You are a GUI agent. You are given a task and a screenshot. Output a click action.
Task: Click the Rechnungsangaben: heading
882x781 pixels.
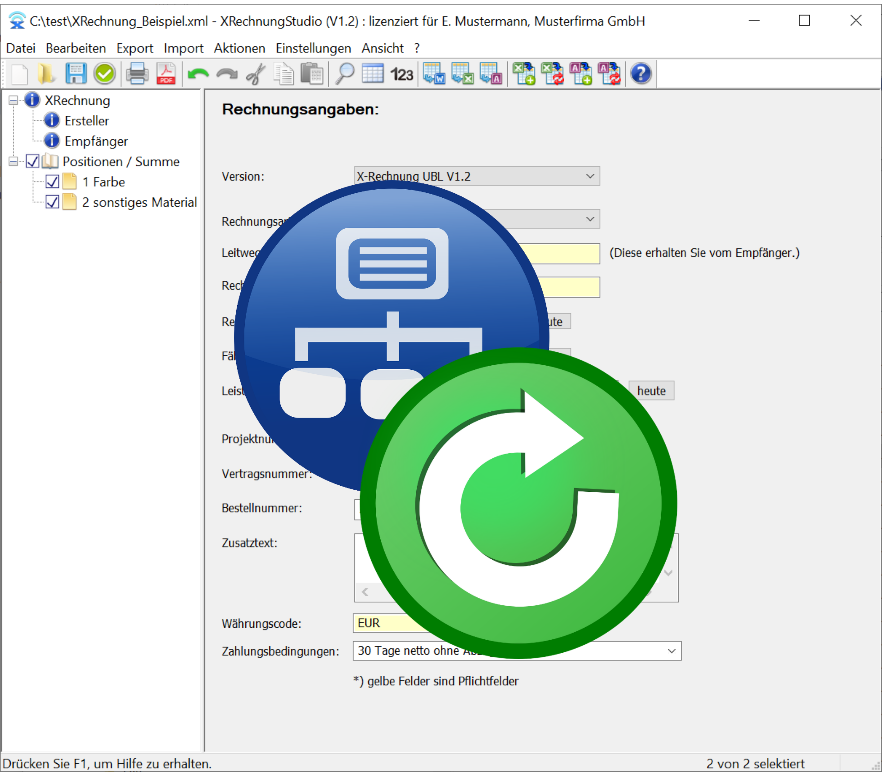click(300, 109)
